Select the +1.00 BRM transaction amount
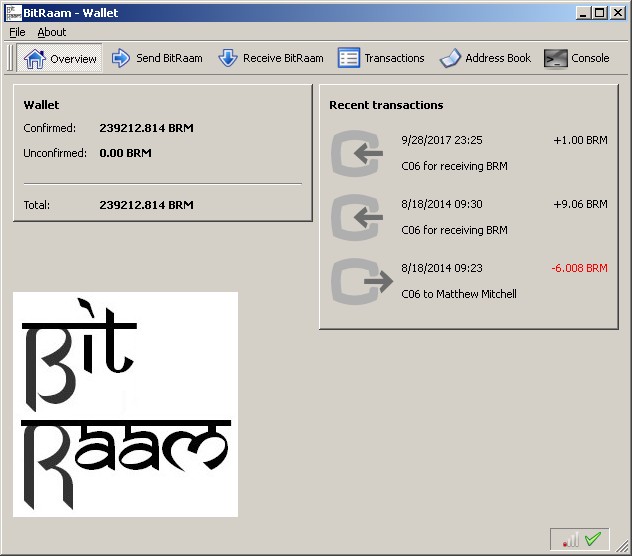Viewport: 632px width, 556px height. pyautogui.click(x=580, y=141)
